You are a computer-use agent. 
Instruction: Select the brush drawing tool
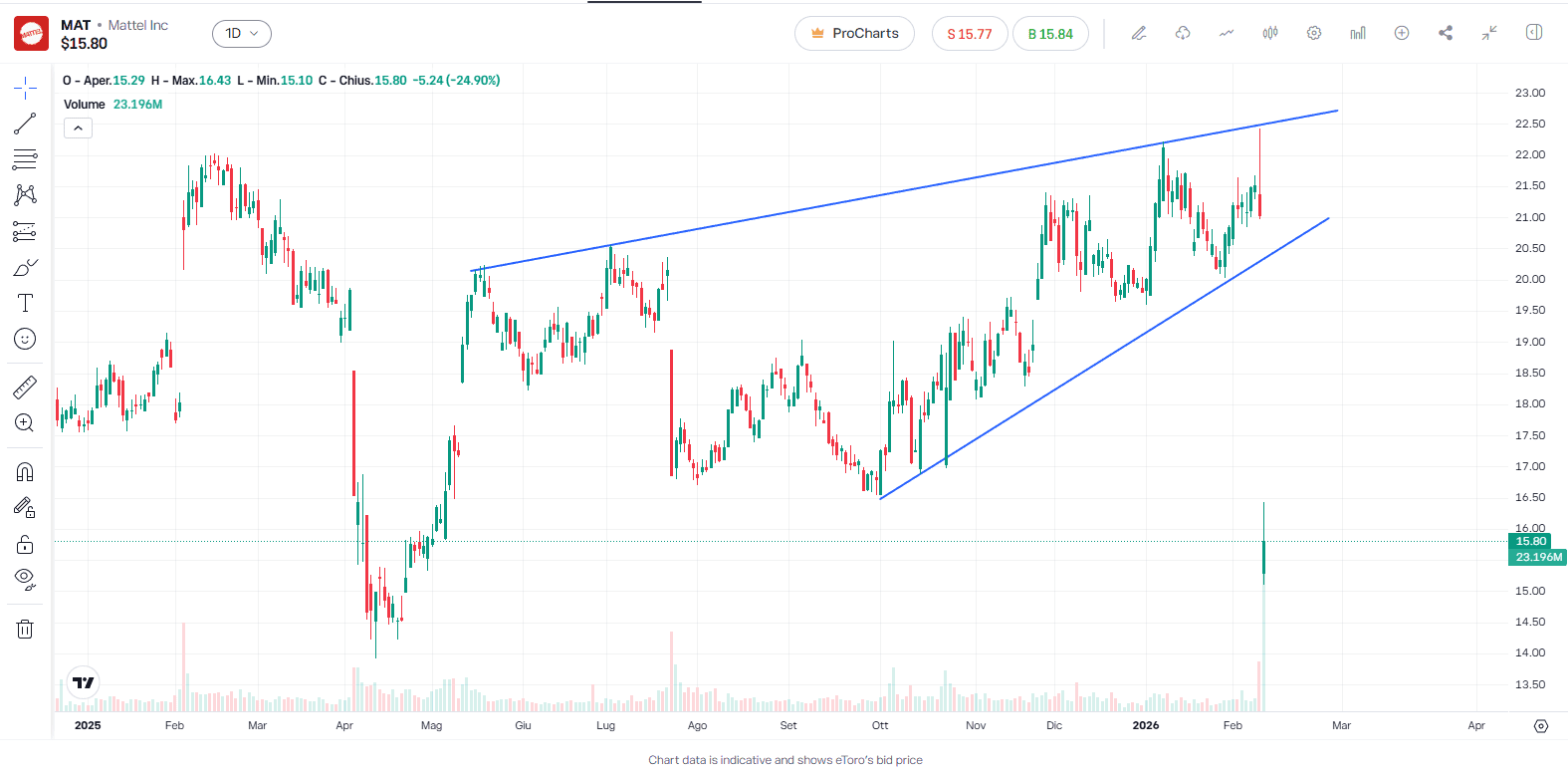[x=25, y=268]
